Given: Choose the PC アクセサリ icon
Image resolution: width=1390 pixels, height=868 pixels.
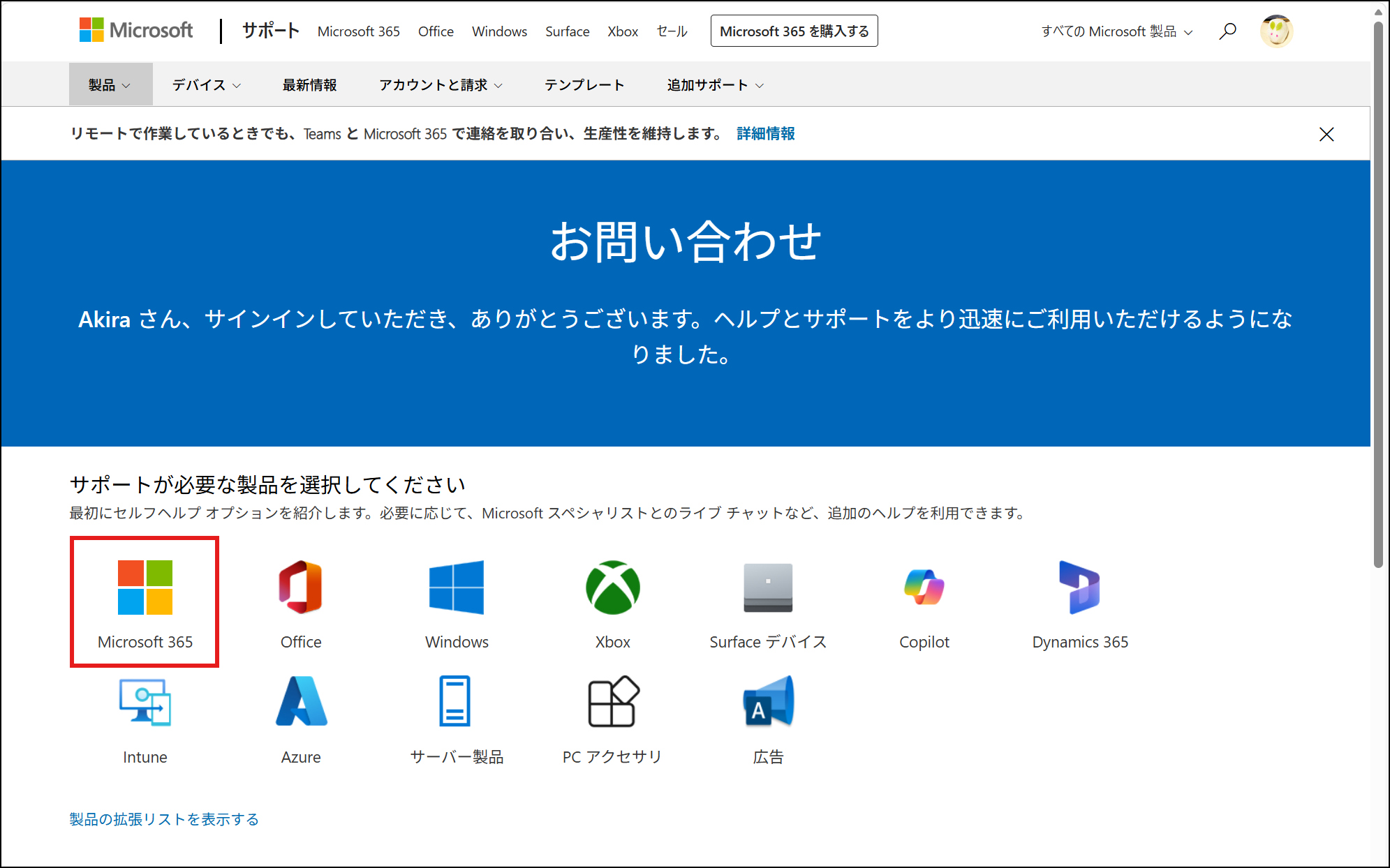Looking at the screenshot, I should [613, 701].
